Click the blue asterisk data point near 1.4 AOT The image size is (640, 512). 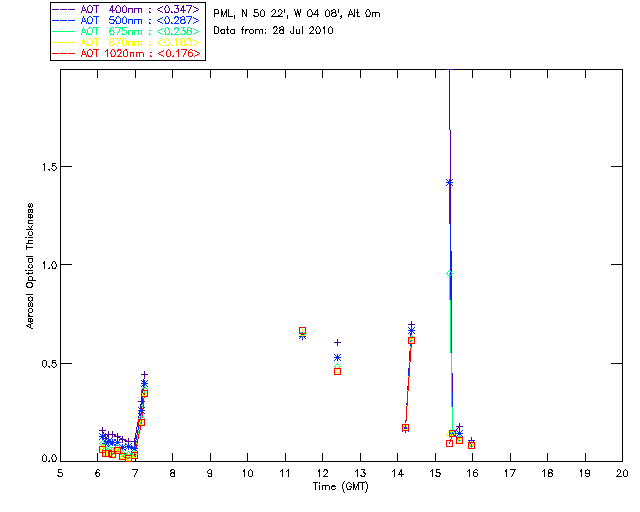coord(449,183)
